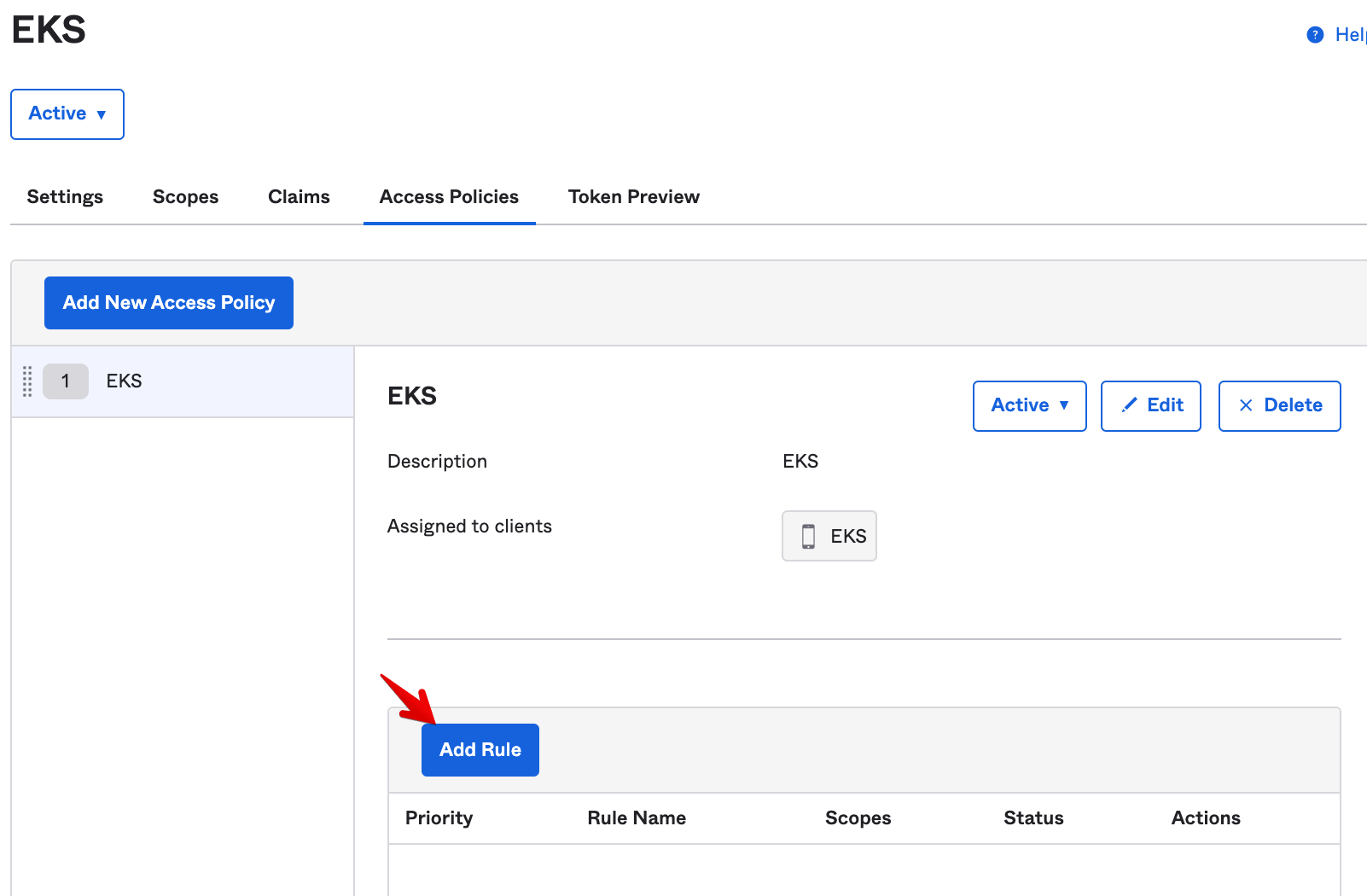Click the pencil icon on Edit button

pos(1129,405)
